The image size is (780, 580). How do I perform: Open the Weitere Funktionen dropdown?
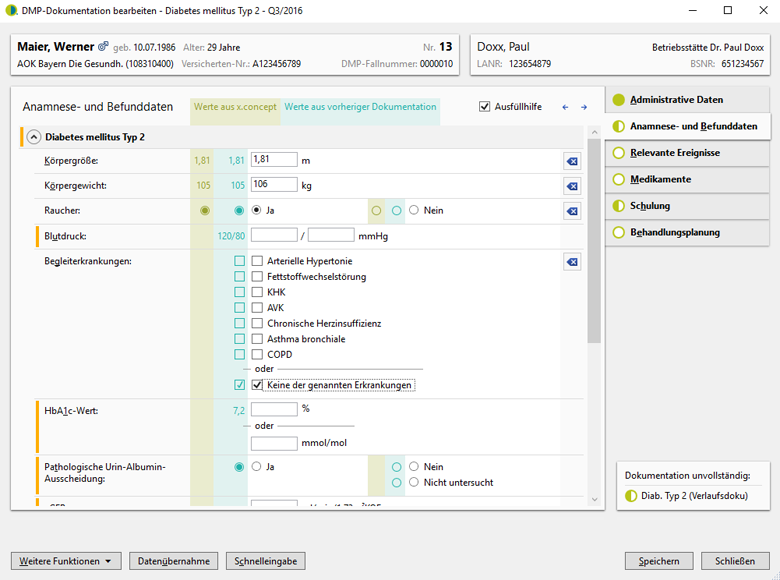coord(66,561)
